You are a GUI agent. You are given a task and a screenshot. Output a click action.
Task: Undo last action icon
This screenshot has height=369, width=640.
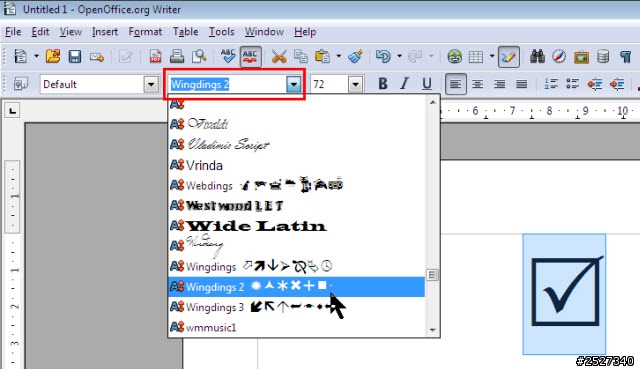point(383,56)
